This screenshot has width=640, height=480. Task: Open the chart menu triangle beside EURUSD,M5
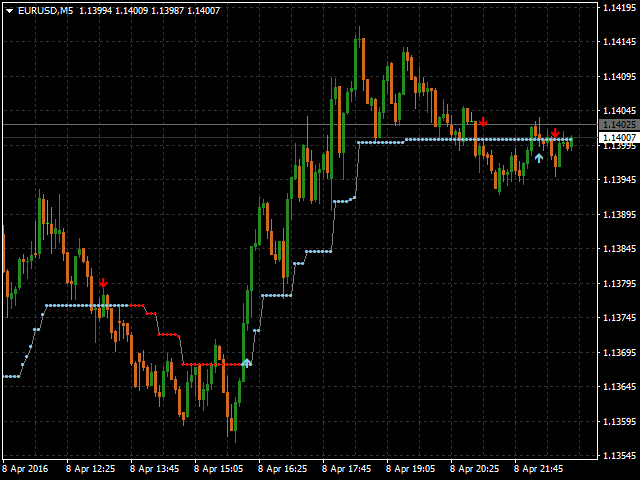[x=9, y=11]
